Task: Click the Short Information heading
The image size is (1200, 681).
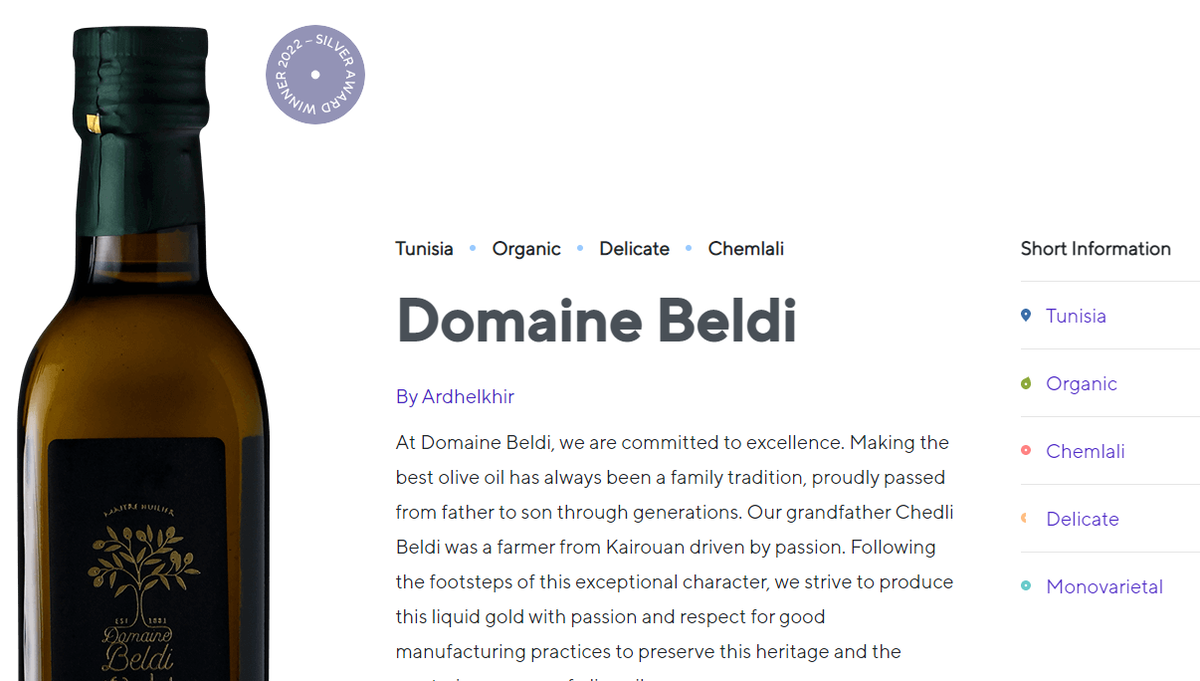Action: pos(1095,249)
